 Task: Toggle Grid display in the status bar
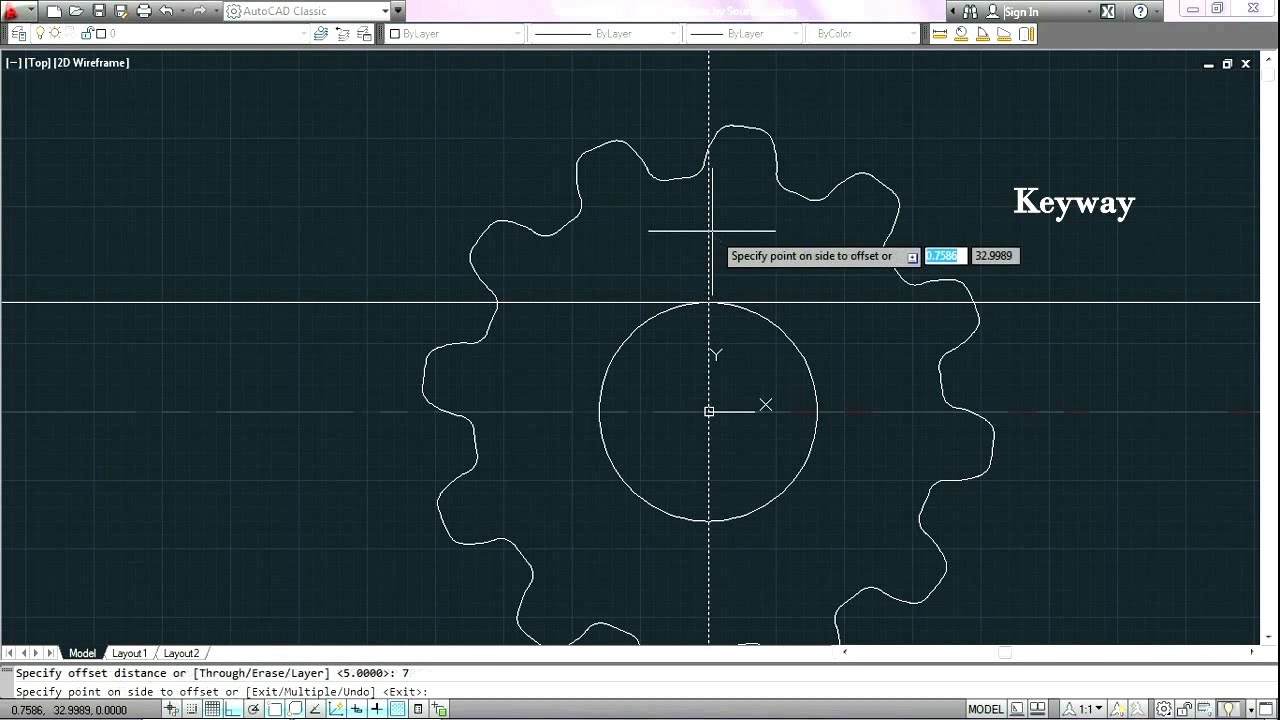[211, 710]
